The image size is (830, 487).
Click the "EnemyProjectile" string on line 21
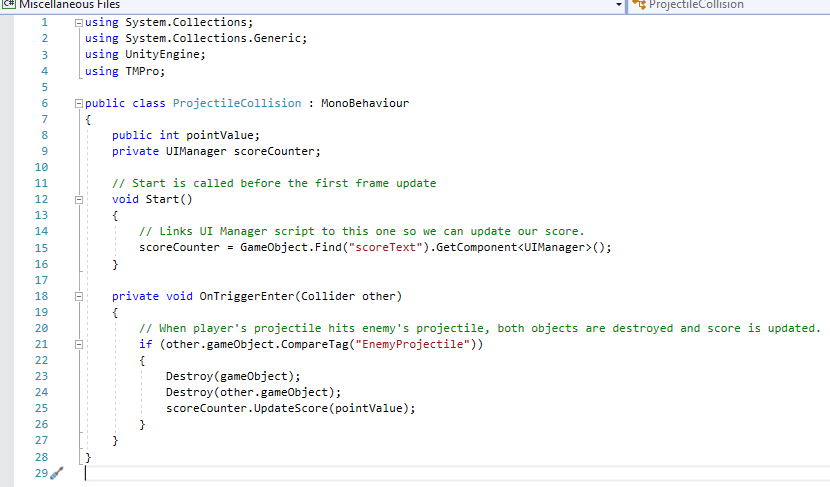(413, 344)
